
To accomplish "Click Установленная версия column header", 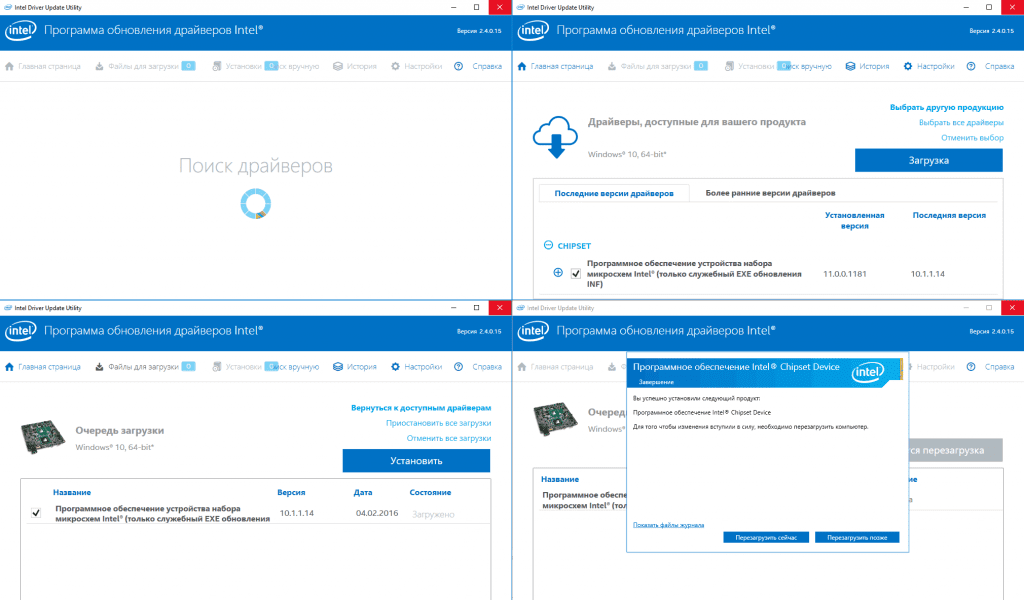I will [854, 220].
